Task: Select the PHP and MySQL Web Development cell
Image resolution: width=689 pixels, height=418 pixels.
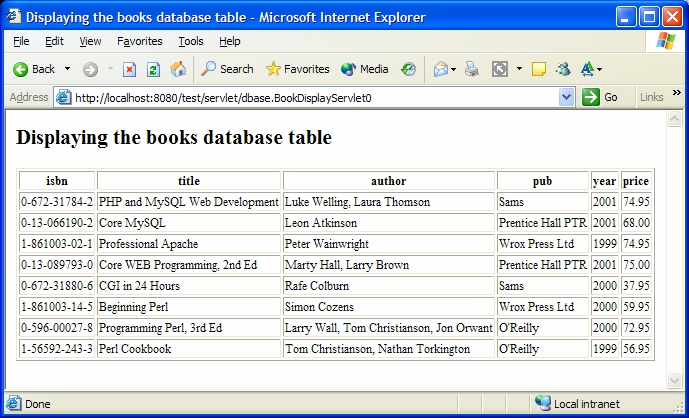Action: coord(189,202)
